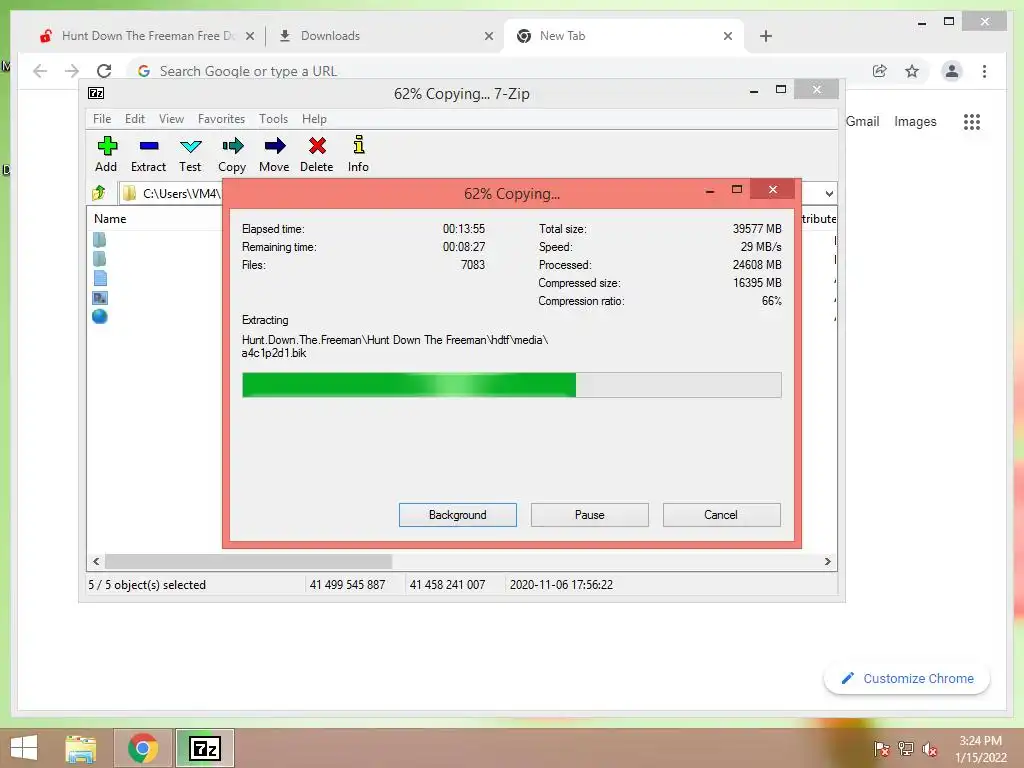Click the Name column header

pos(110,219)
